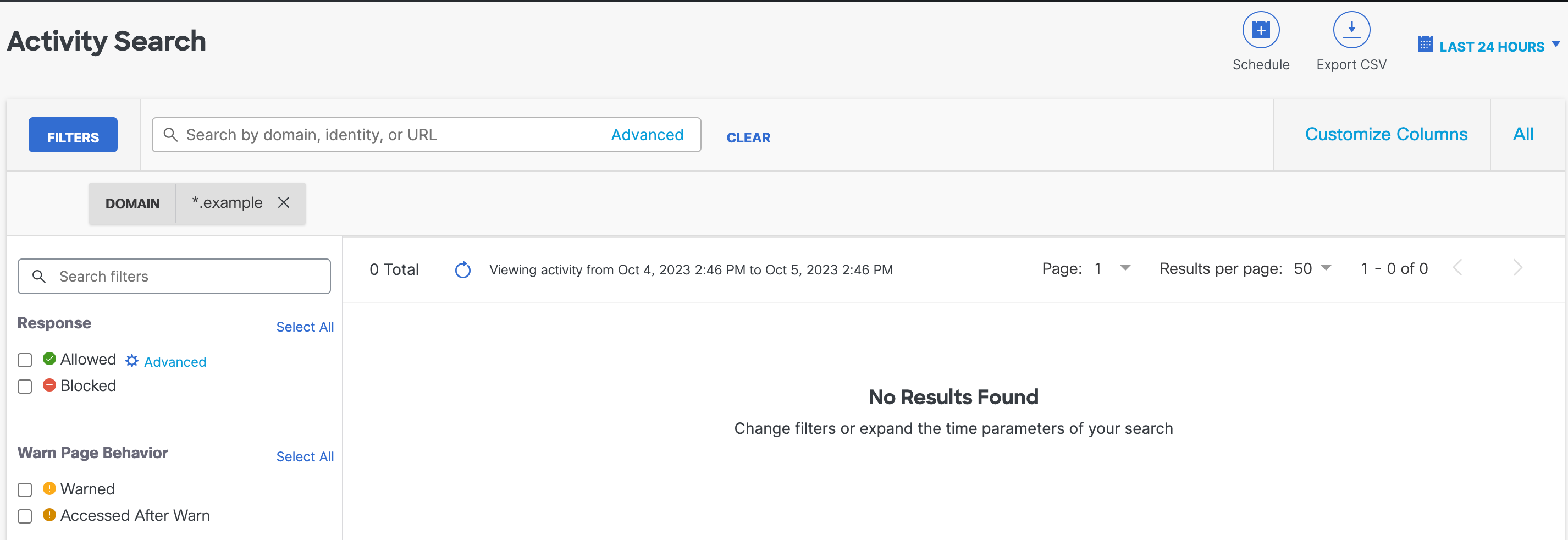Click the No Results Found heading

(x=953, y=397)
